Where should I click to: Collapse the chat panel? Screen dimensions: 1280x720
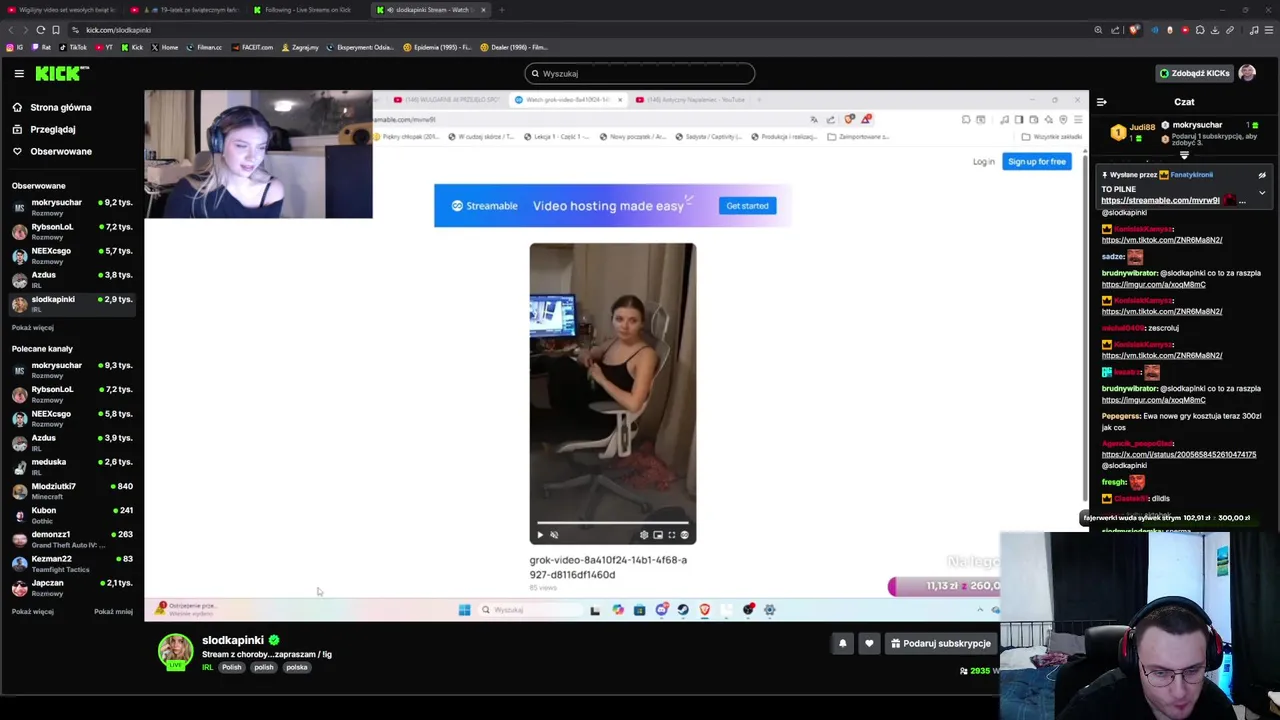[1101, 102]
